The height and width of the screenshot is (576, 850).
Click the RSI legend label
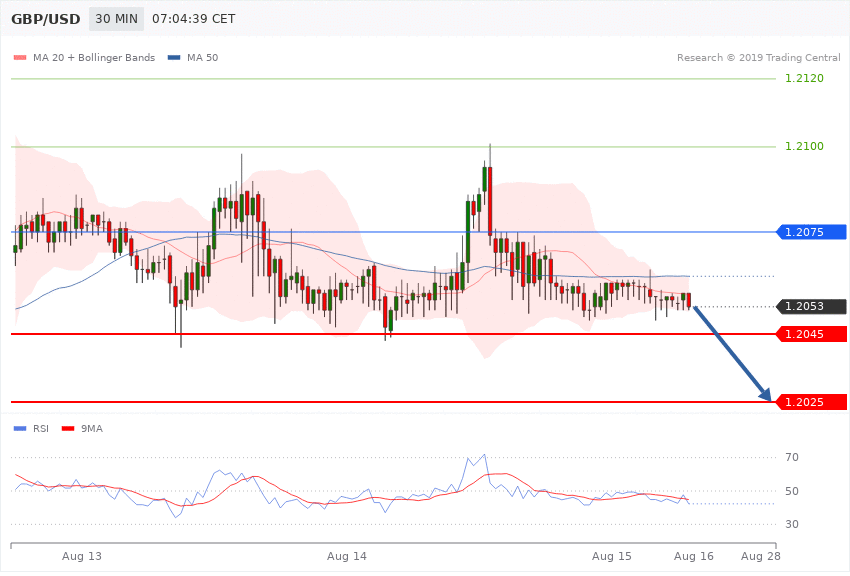(41, 429)
